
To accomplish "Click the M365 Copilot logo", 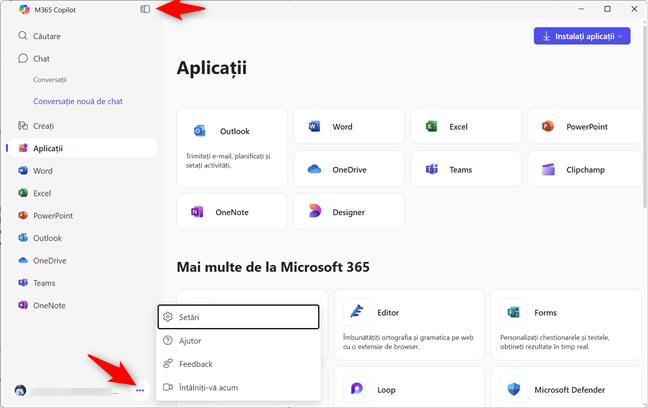I will tap(24, 10).
